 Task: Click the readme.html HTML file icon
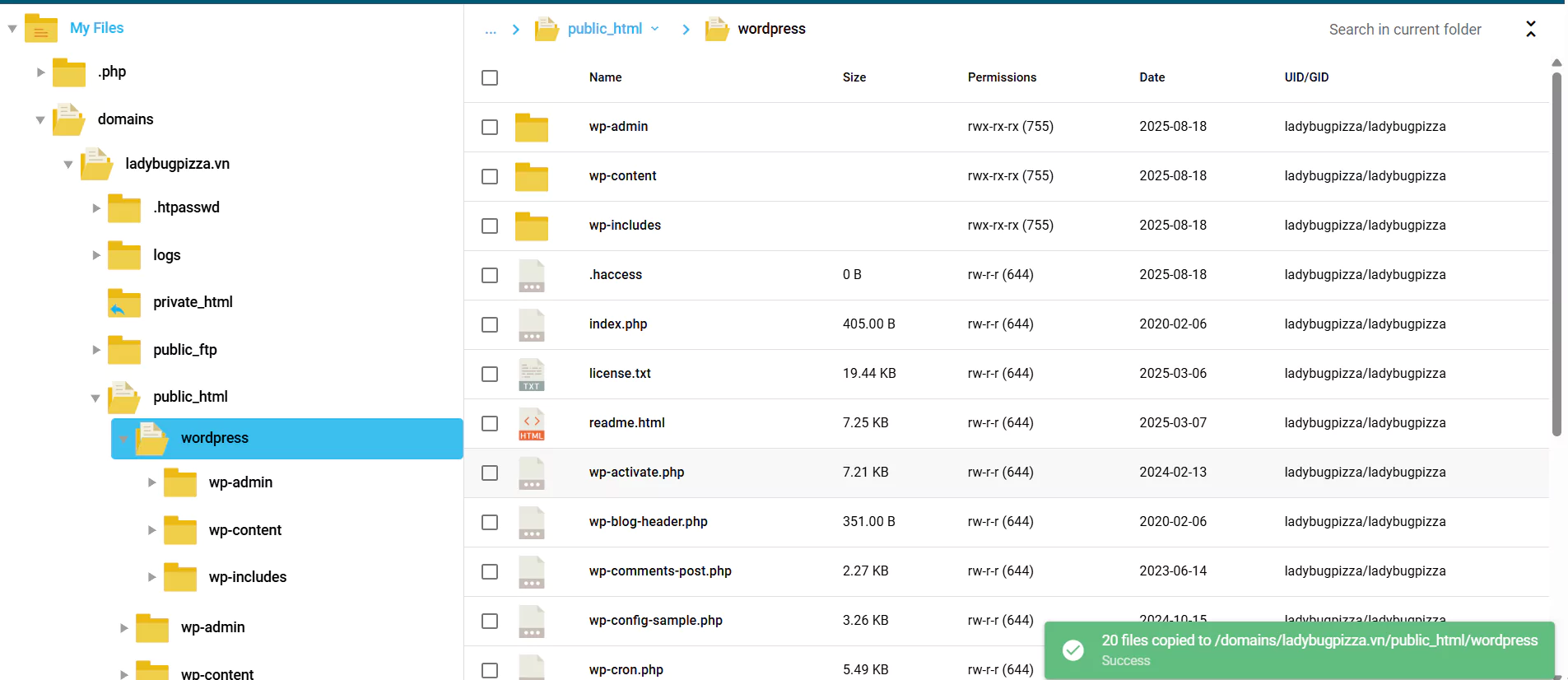pyautogui.click(x=532, y=424)
